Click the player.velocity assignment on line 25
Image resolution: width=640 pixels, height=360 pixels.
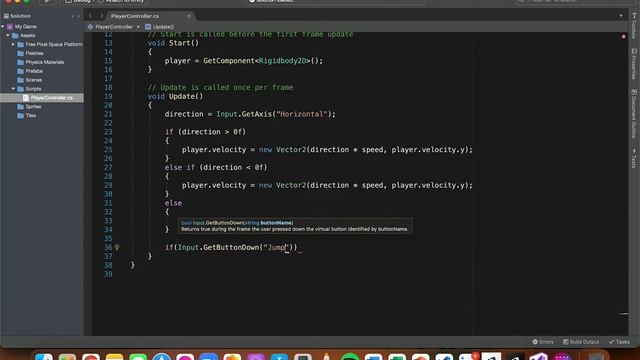[327, 150]
